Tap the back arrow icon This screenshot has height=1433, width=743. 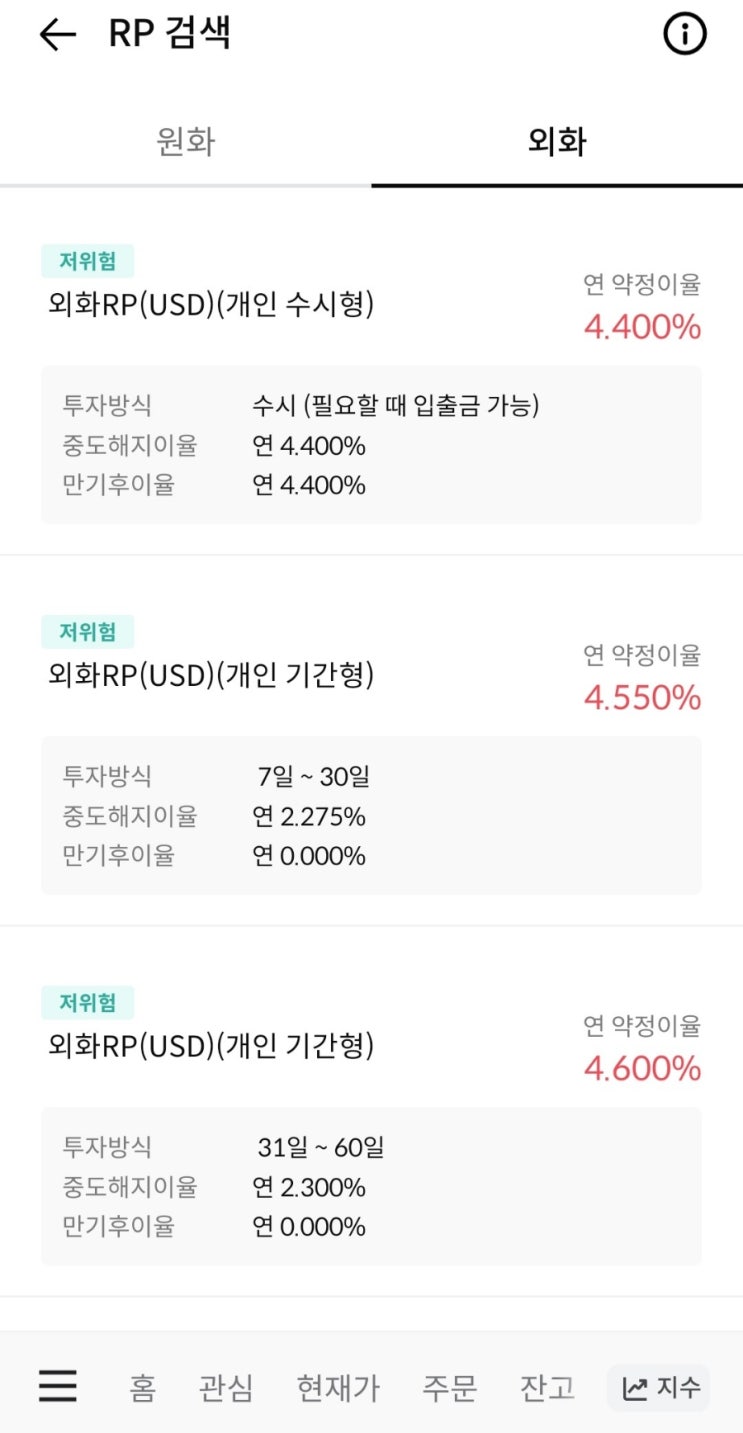(x=57, y=35)
